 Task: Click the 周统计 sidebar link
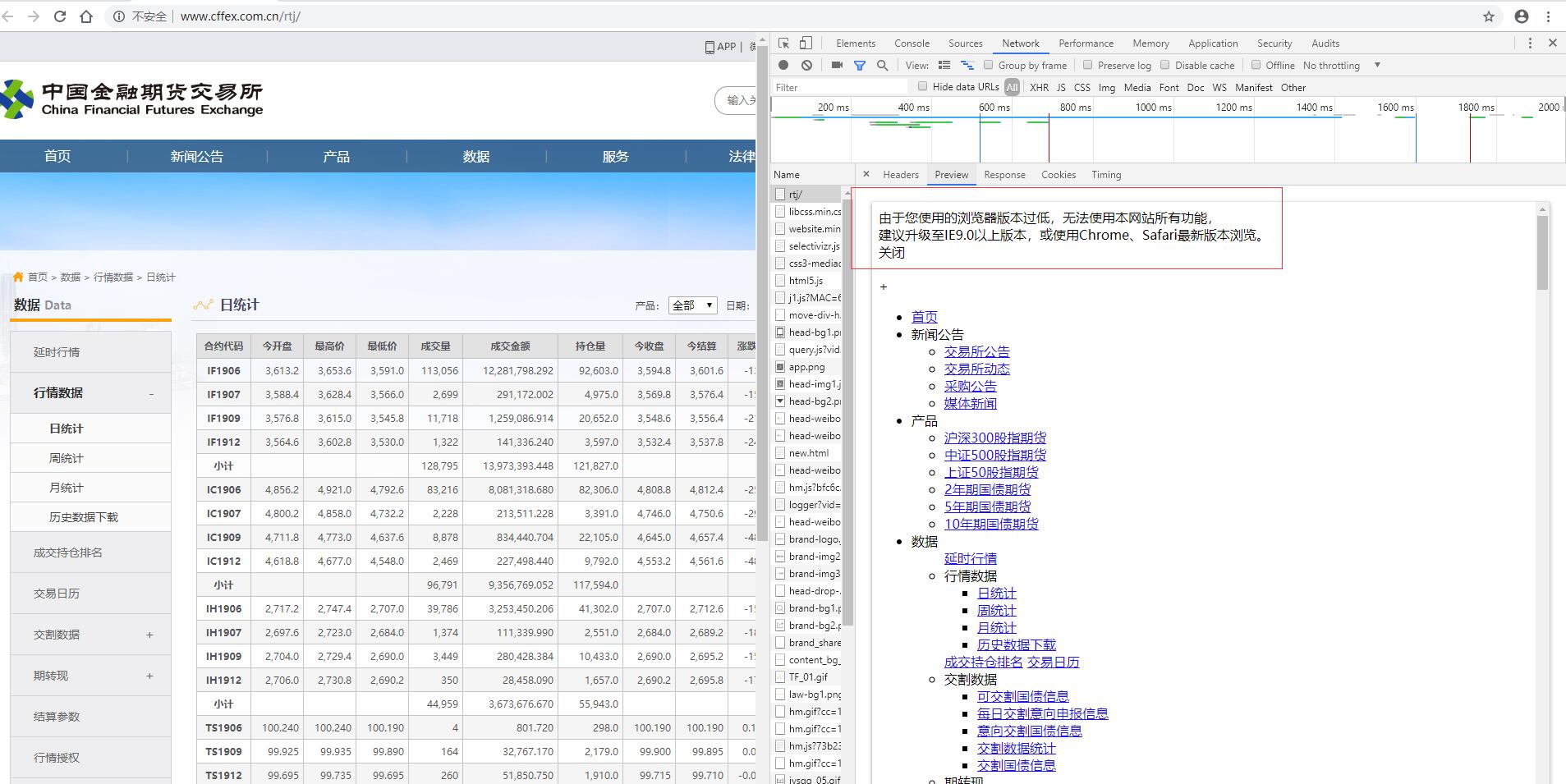pos(67,458)
